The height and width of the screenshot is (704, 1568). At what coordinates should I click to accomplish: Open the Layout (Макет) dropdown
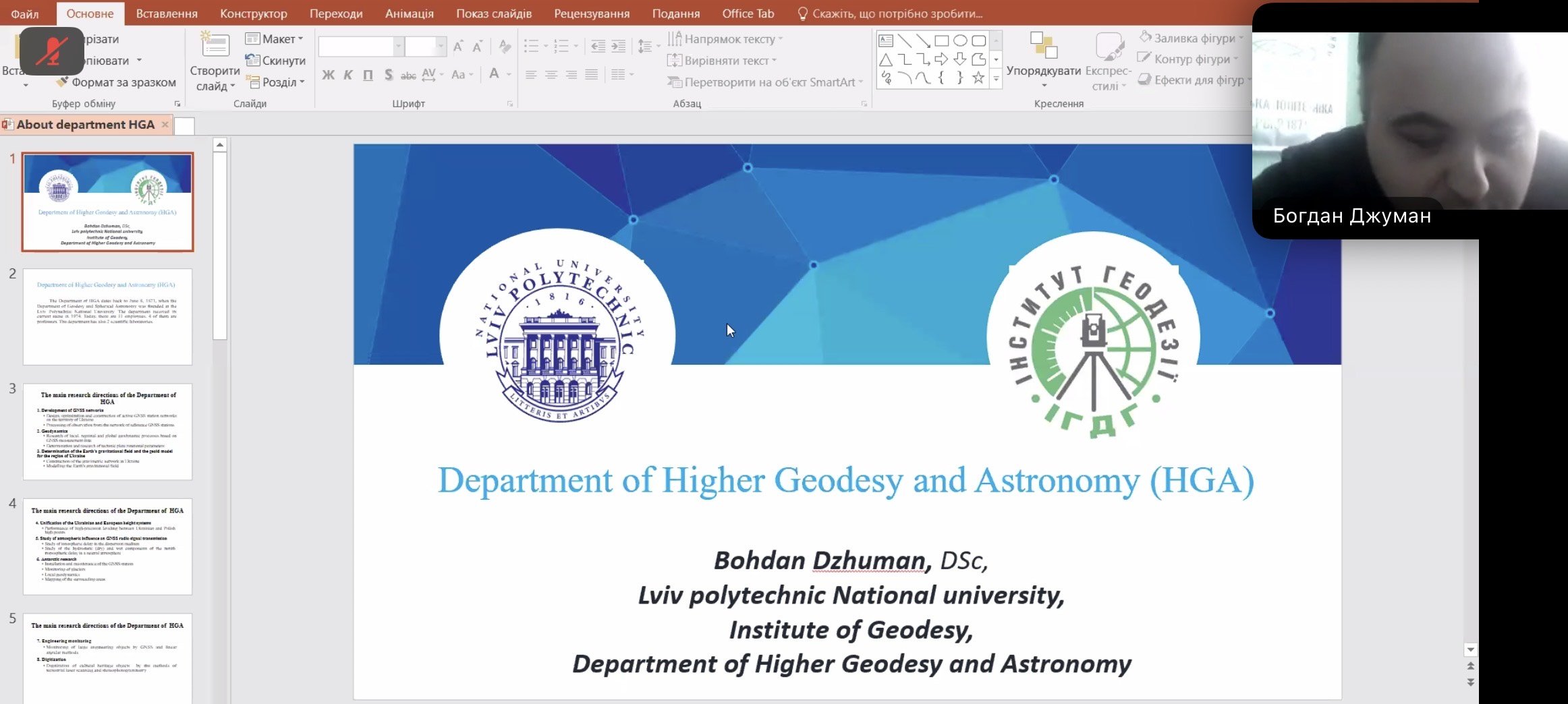click(275, 39)
